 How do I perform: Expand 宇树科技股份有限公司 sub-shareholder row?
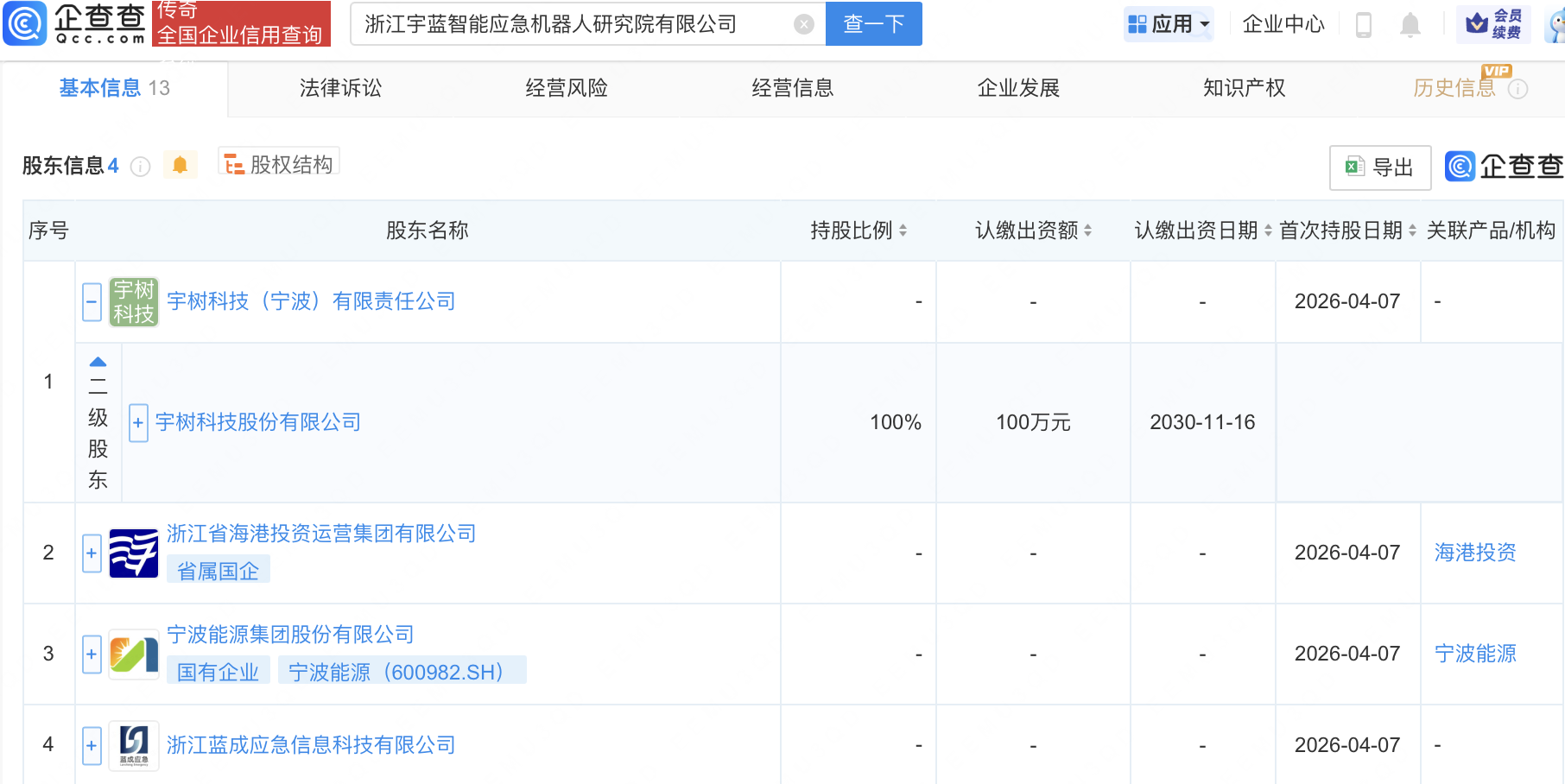click(x=138, y=423)
